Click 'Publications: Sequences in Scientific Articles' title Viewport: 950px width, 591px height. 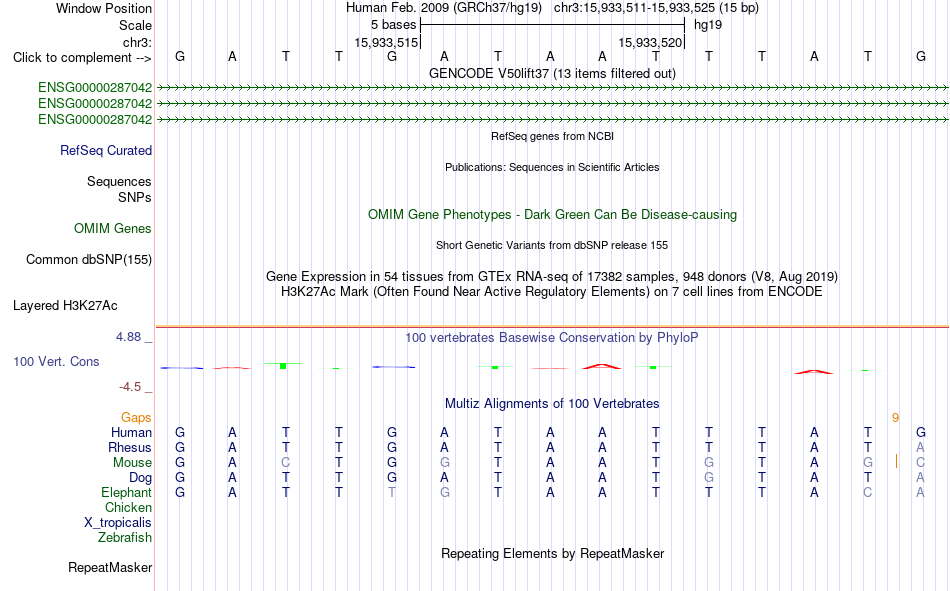[x=552, y=167]
